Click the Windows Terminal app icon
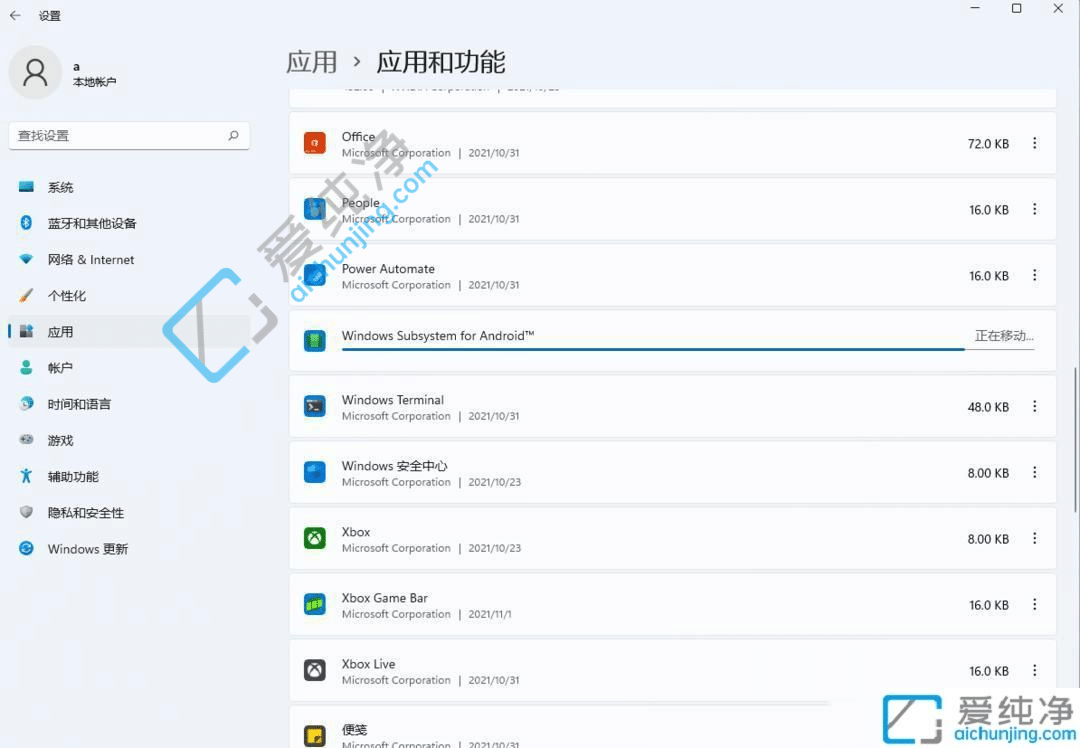Viewport: 1080px width, 748px height. (x=315, y=406)
